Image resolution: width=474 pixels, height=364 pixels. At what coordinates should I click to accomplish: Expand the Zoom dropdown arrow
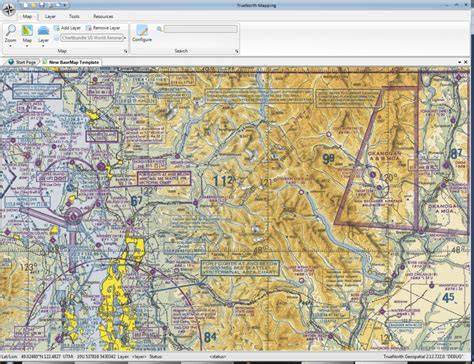(11, 46)
